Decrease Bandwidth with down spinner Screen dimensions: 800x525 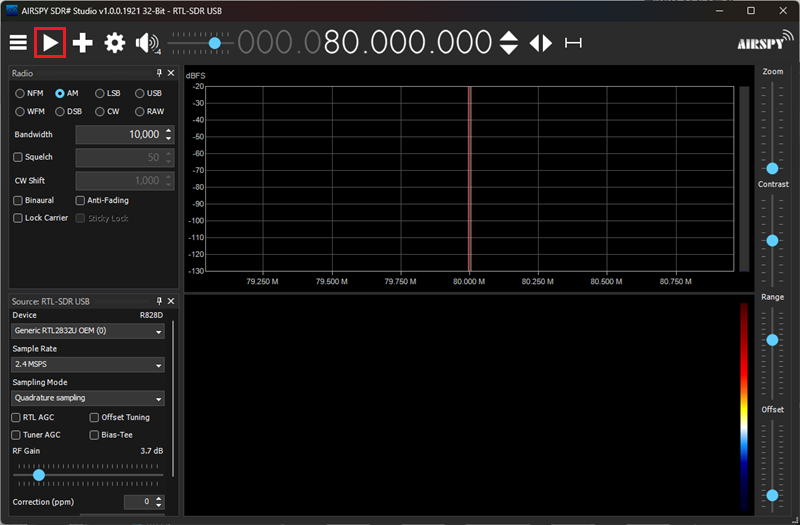(169, 138)
